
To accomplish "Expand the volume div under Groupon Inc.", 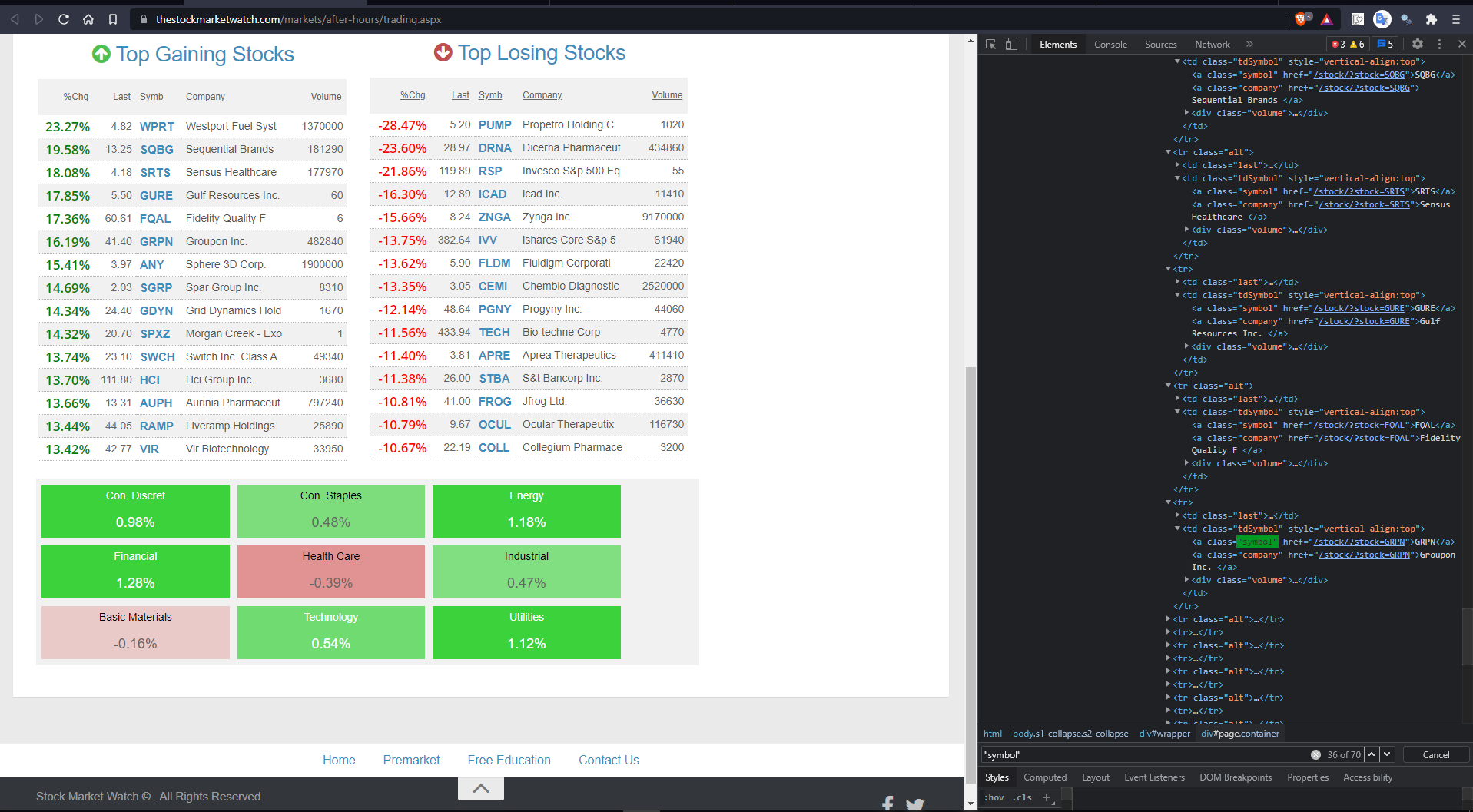I will [1186, 580].
